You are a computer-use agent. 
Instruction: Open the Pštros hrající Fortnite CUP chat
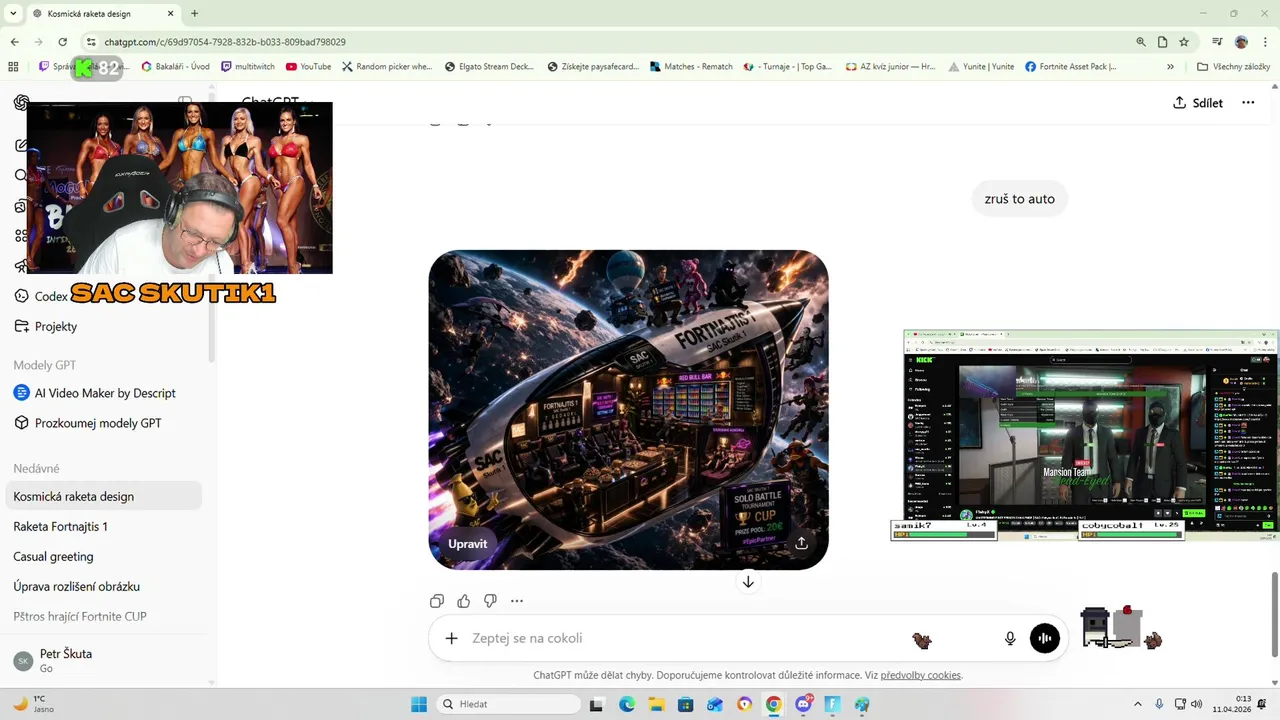[103, 616]
